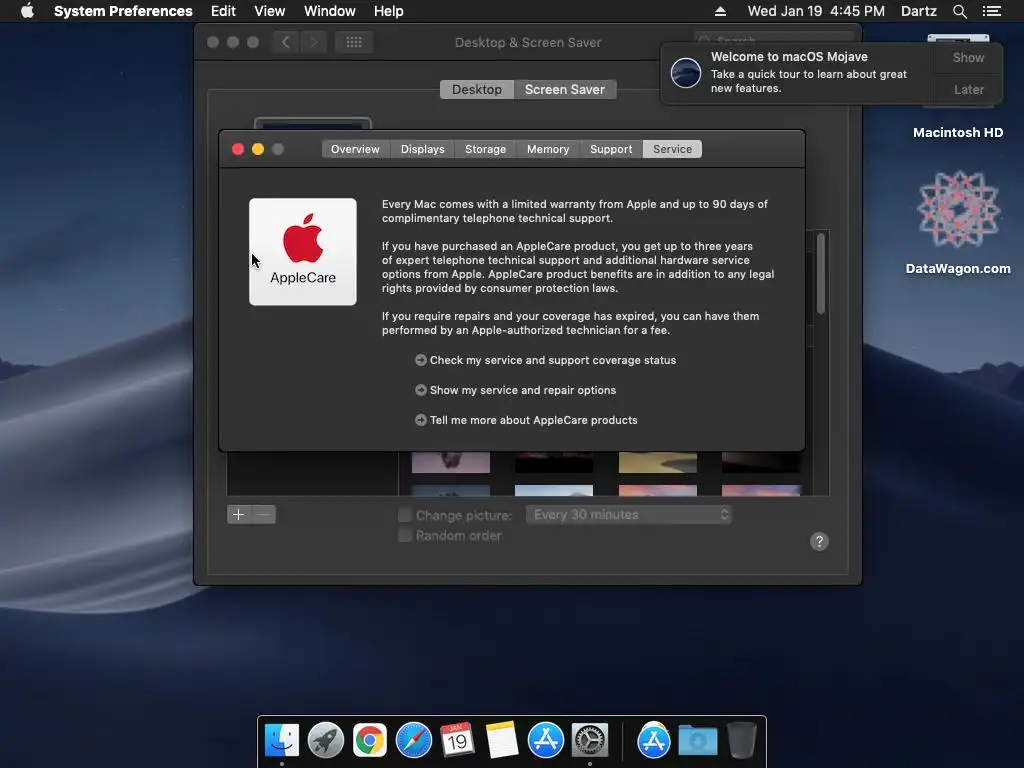Click wallpaper list scrollbar in Desktop pane

[821, 274]
